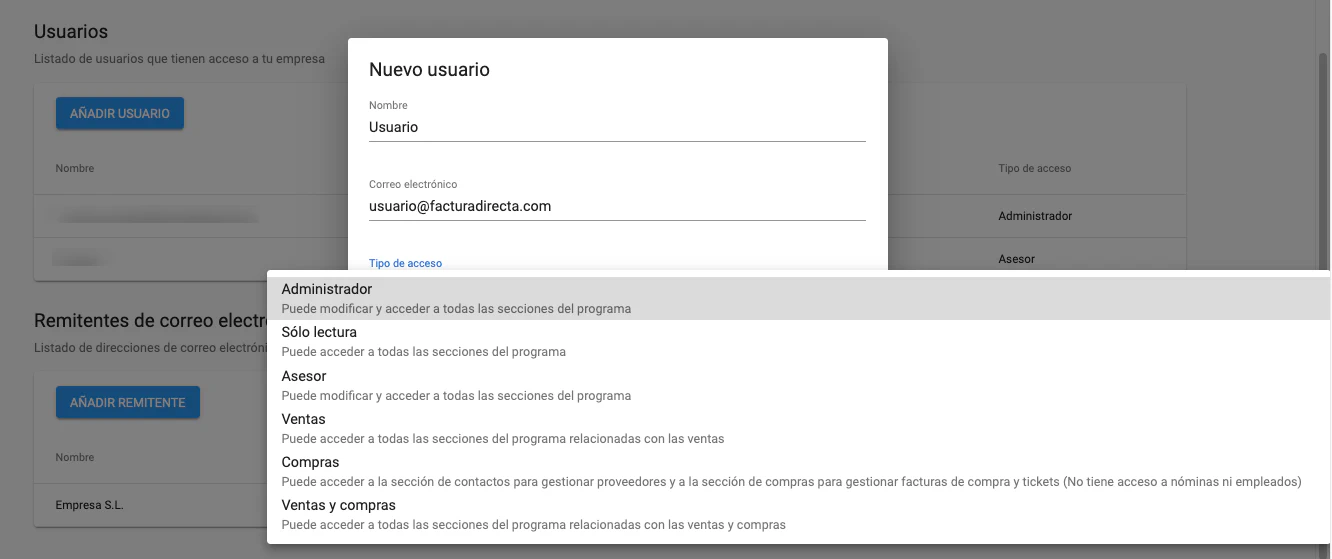Click blurred name of the administrator user
1332x559 pixels.
pos(156,216)
